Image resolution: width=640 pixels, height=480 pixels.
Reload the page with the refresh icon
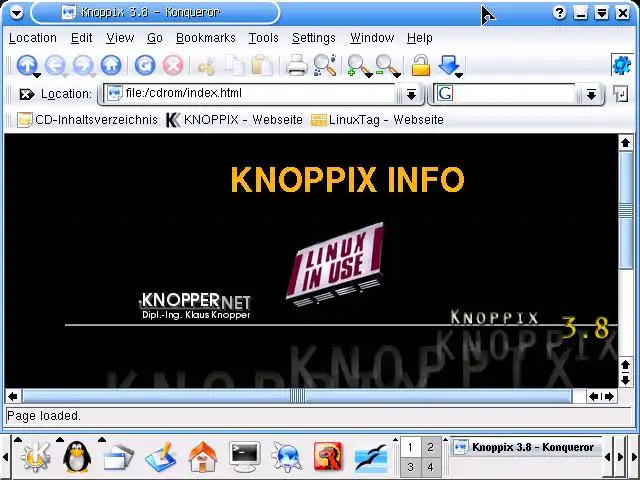[x=145, y=65]
